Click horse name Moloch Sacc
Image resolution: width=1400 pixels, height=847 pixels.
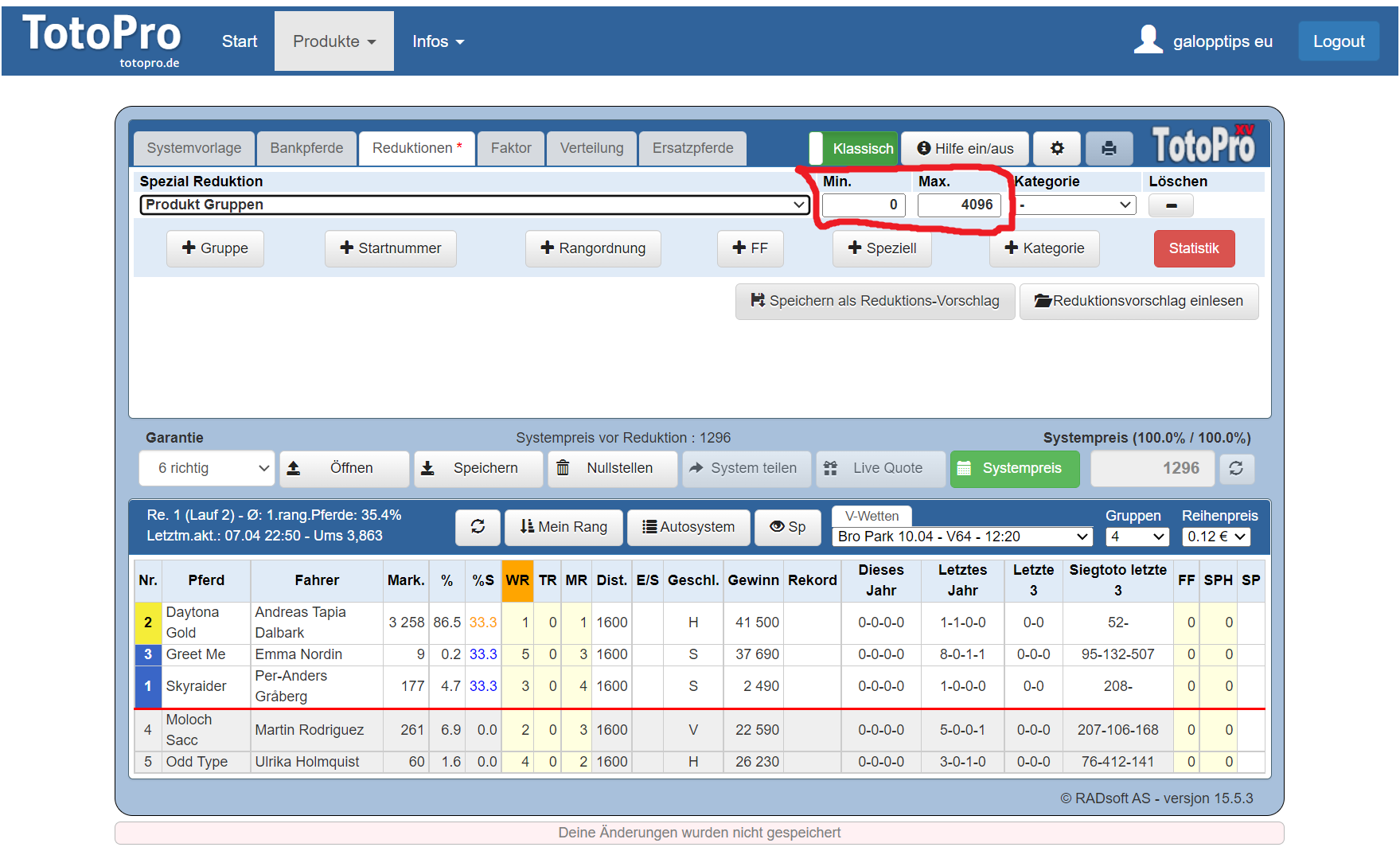[189, 730]
